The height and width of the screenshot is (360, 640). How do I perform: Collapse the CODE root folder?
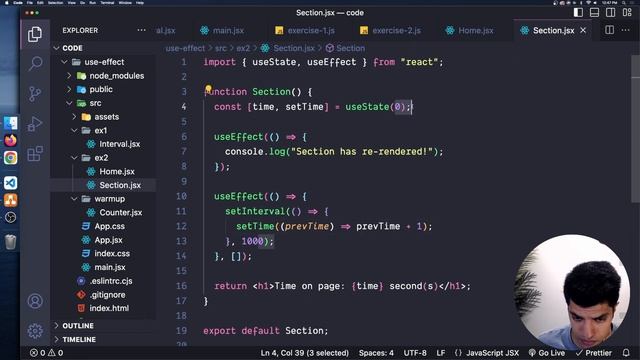[56, 48]
